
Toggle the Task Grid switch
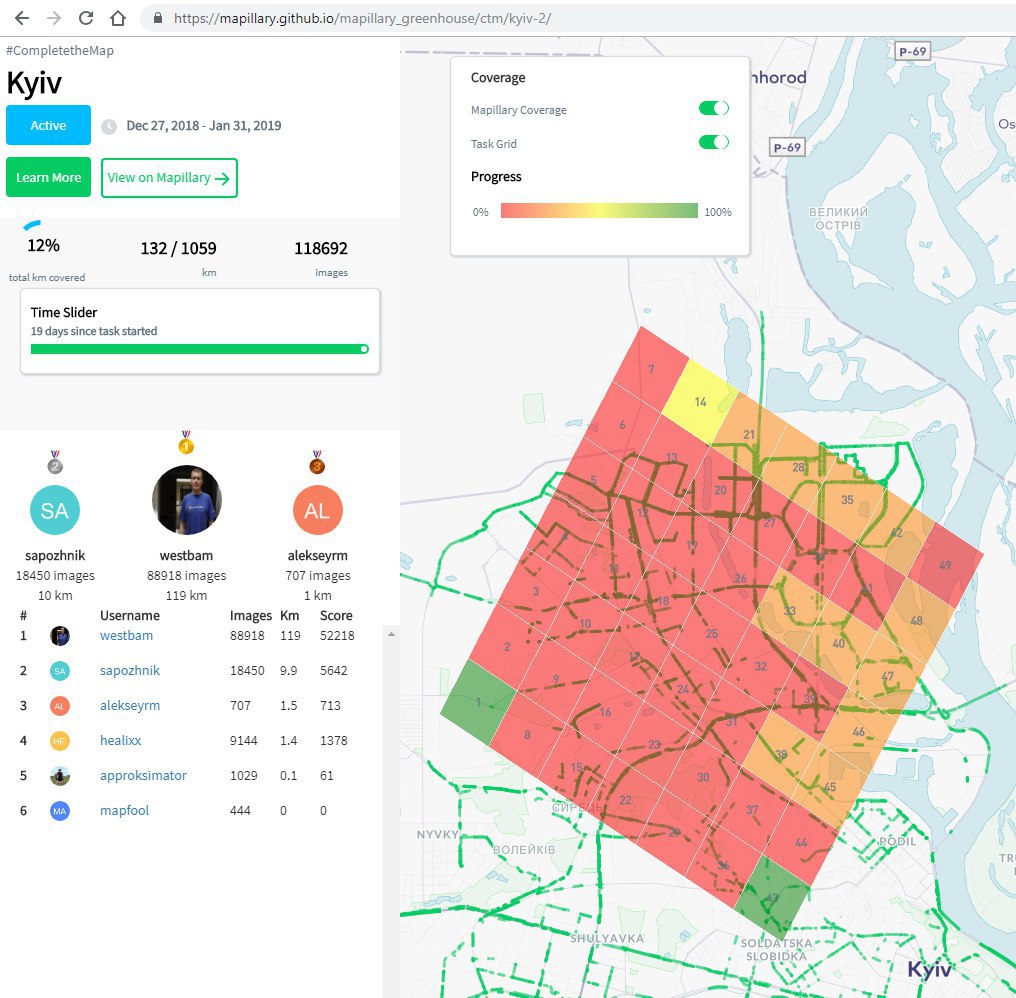pyautogui.click(x=713, y=142)
